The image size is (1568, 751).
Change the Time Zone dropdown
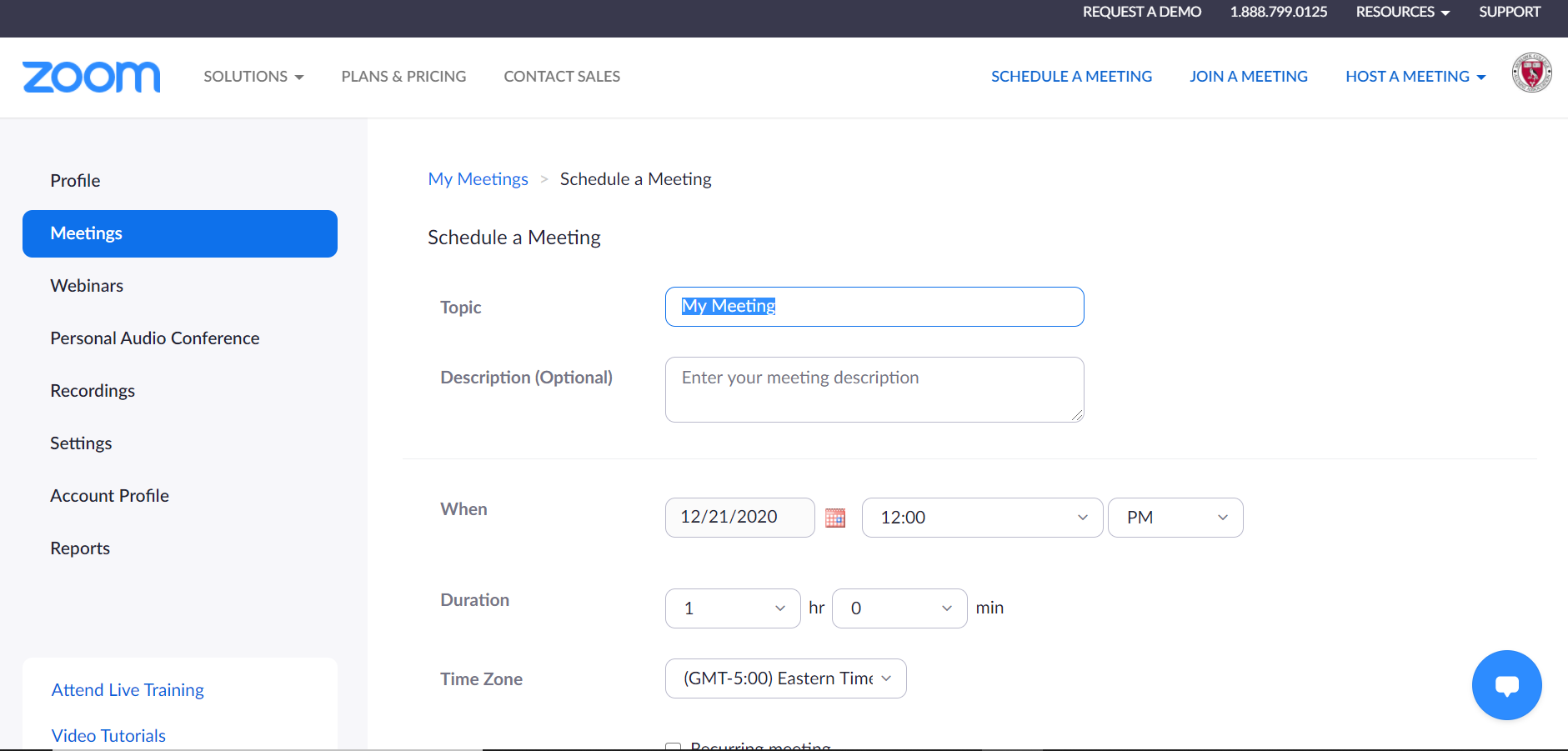pyautogui.click(x=785, y=678)
